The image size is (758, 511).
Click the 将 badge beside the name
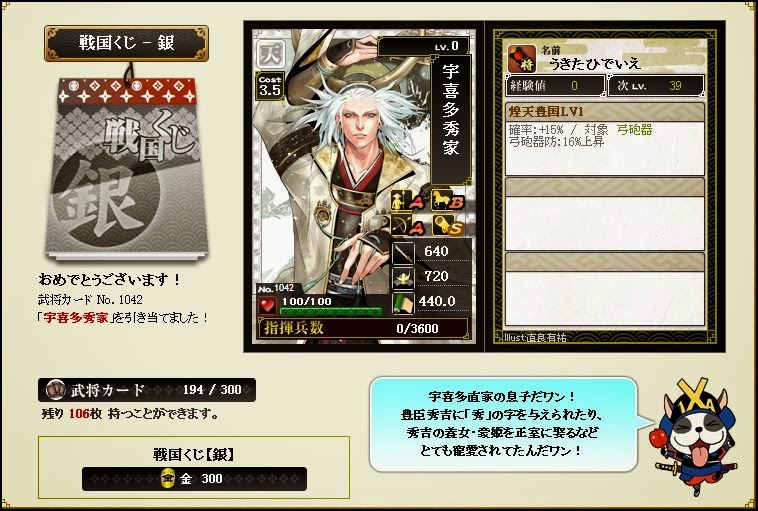click(522, 58)
